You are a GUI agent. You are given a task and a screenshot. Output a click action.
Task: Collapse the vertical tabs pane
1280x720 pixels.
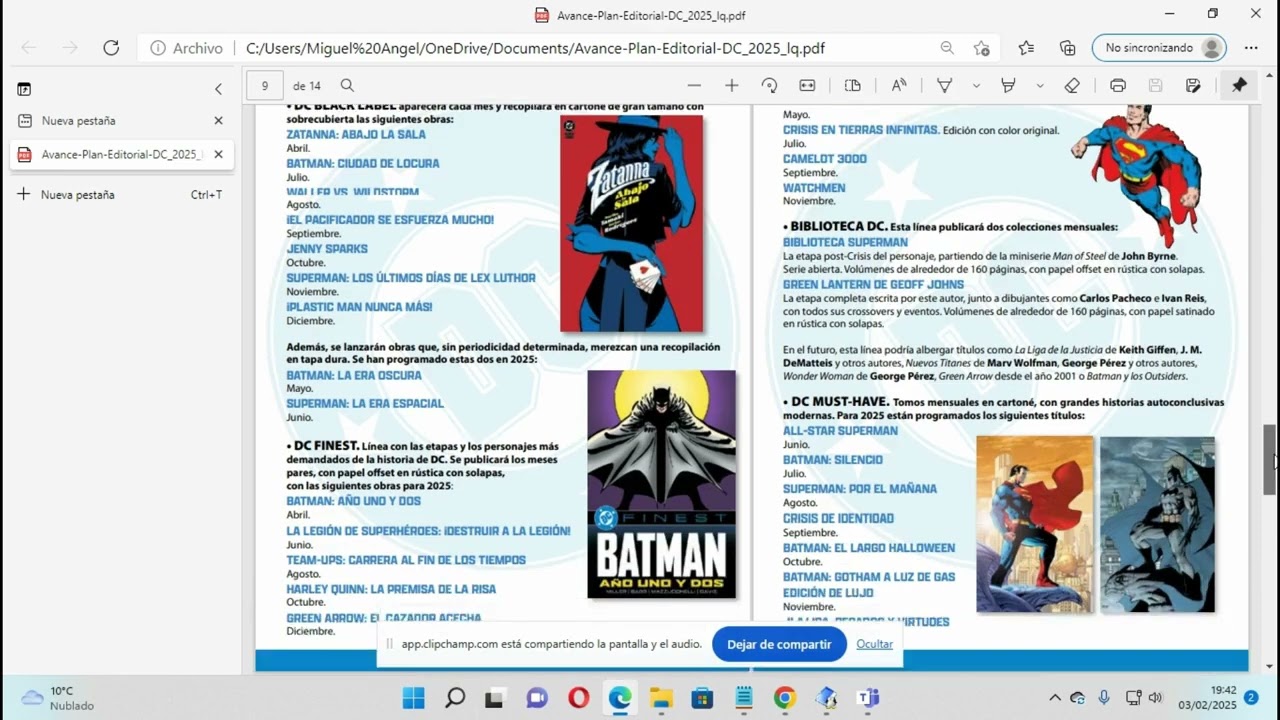coord(218,89)
